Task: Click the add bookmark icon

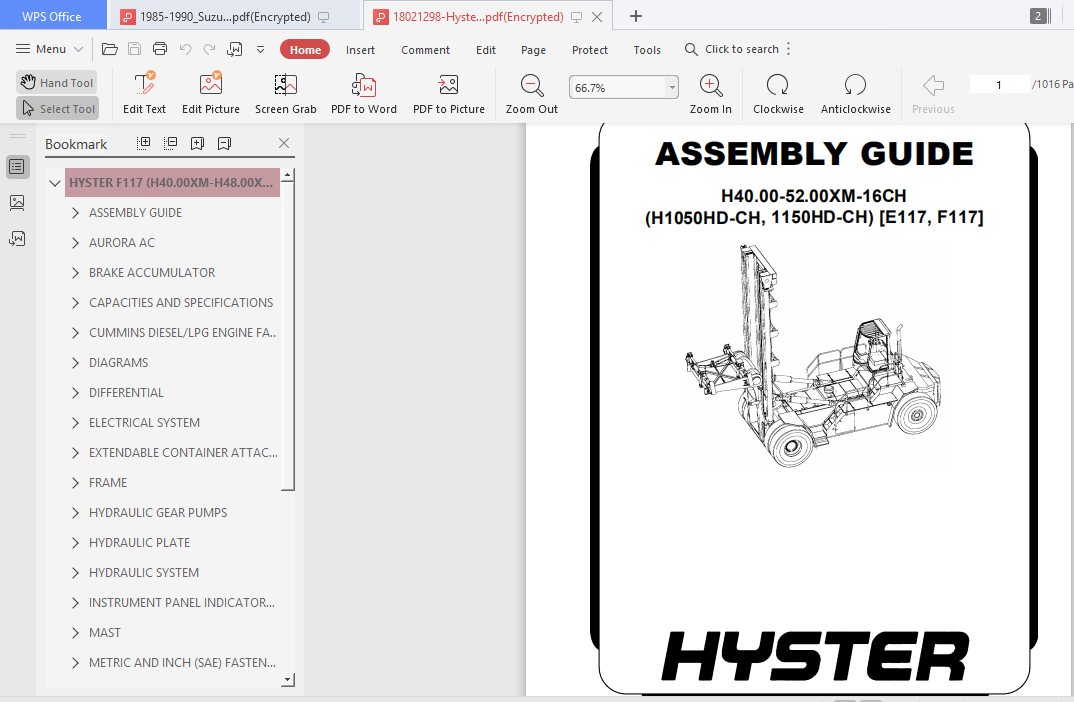Action: 197,142
